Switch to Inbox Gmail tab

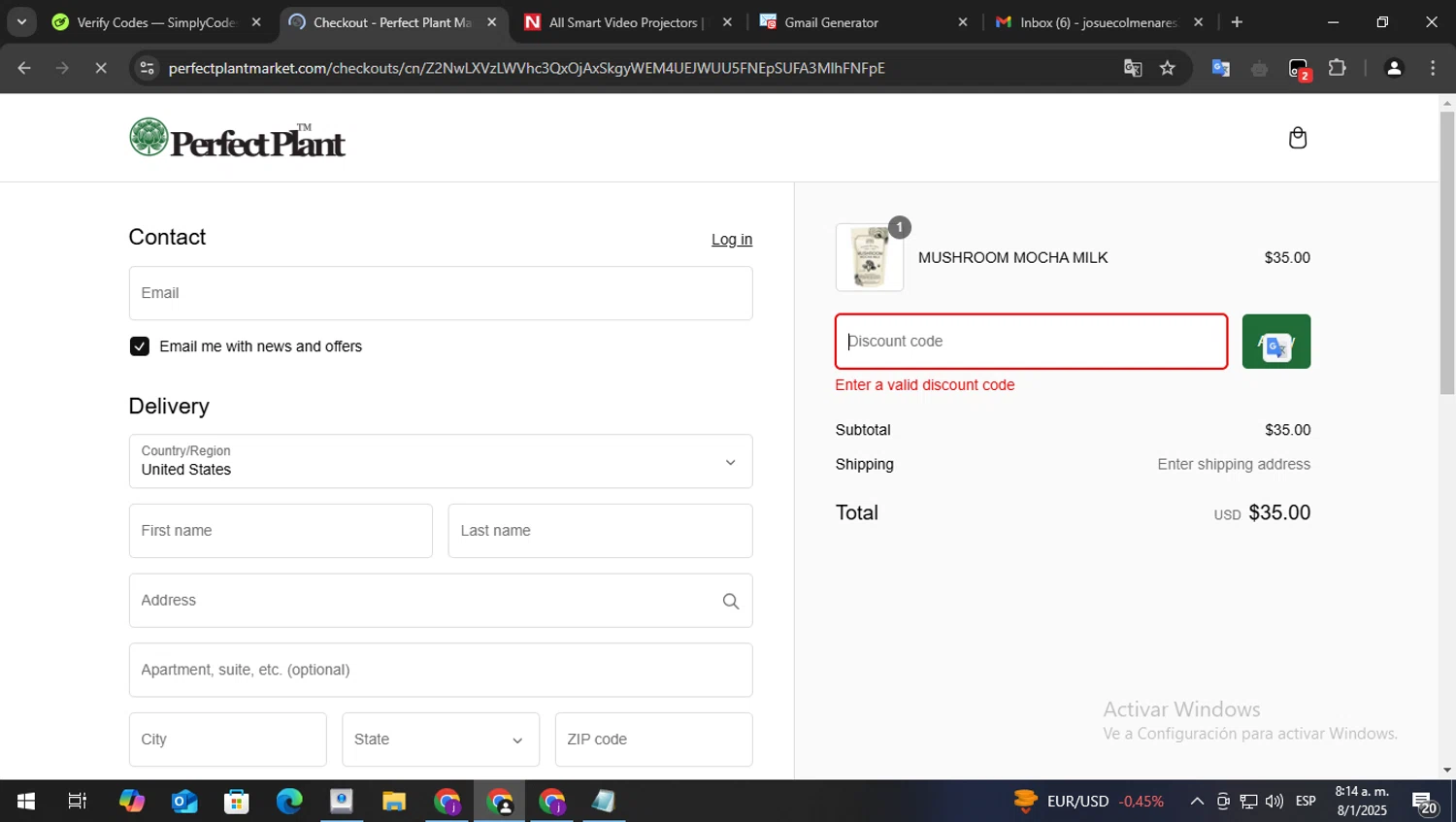point(1100,21)
